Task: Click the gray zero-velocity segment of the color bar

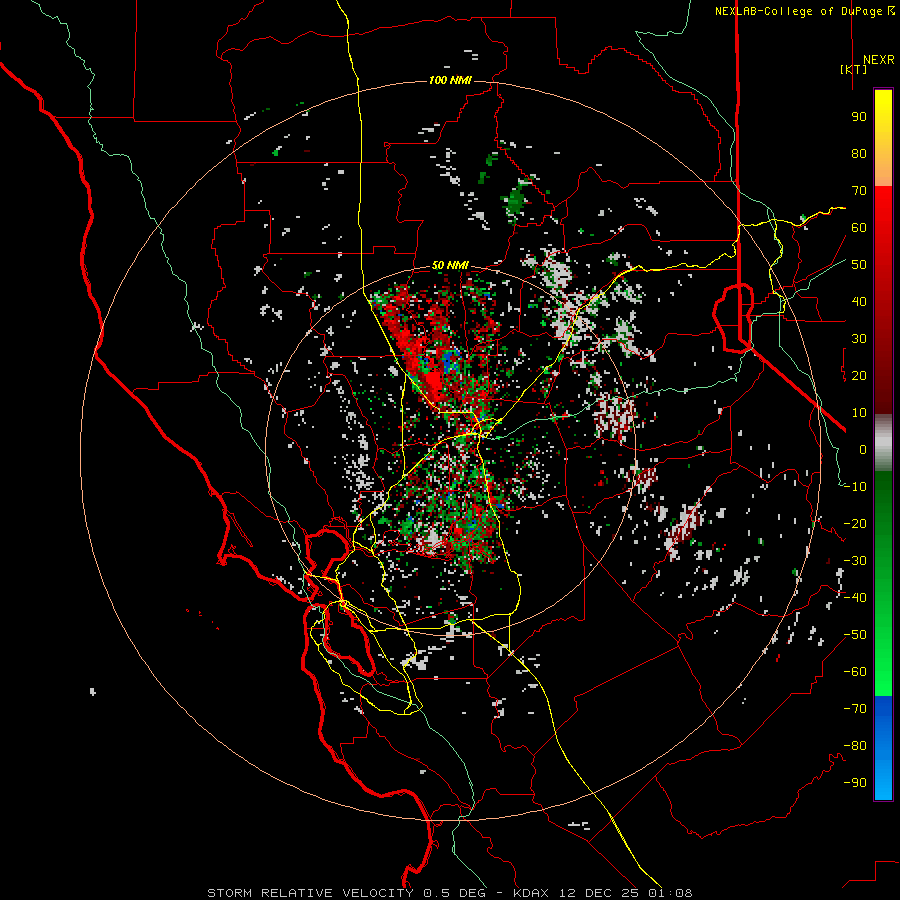Action: (x=883, y=443)
